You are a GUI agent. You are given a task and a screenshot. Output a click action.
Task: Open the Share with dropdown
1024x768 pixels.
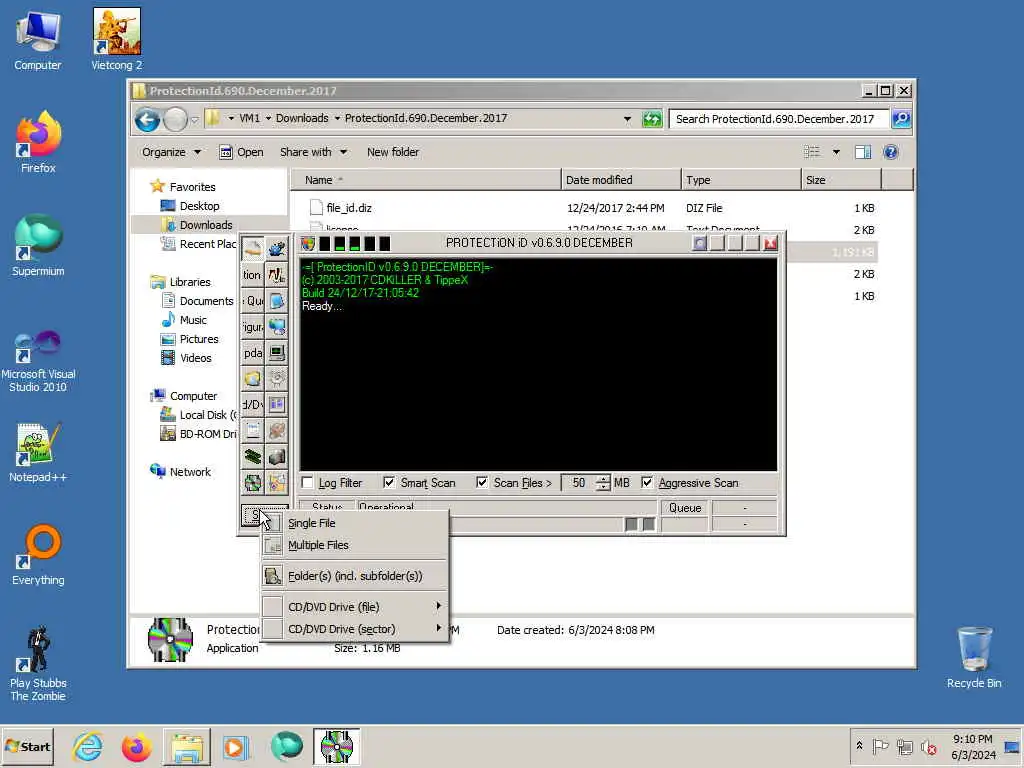click(313, 152)
